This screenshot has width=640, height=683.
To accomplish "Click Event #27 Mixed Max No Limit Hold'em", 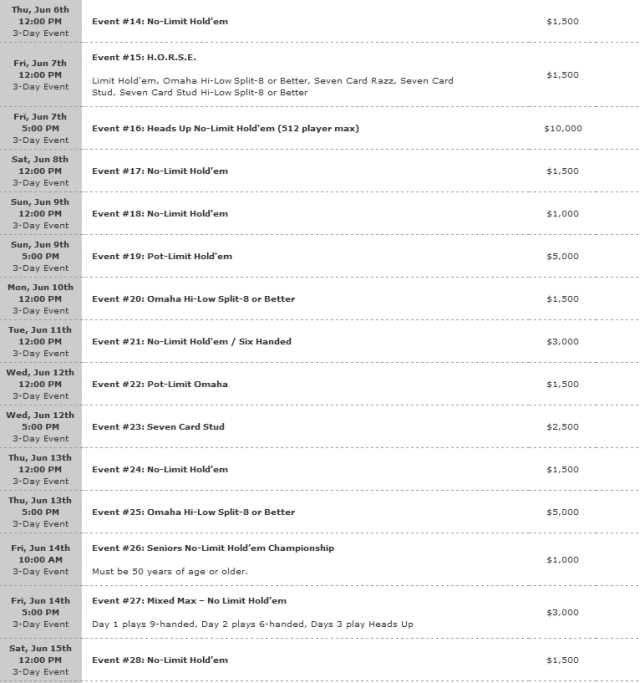I will 189,601.
